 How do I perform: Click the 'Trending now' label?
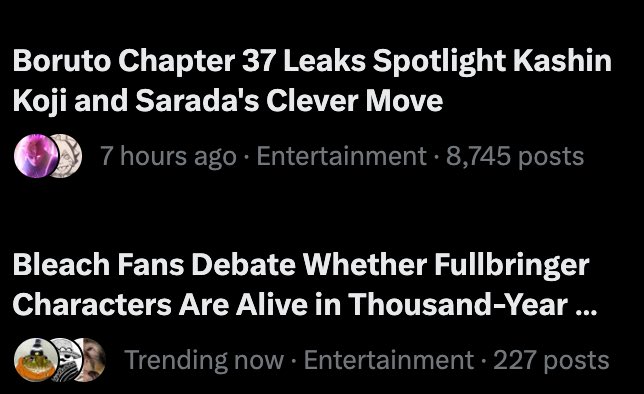[x=204, y=360]
